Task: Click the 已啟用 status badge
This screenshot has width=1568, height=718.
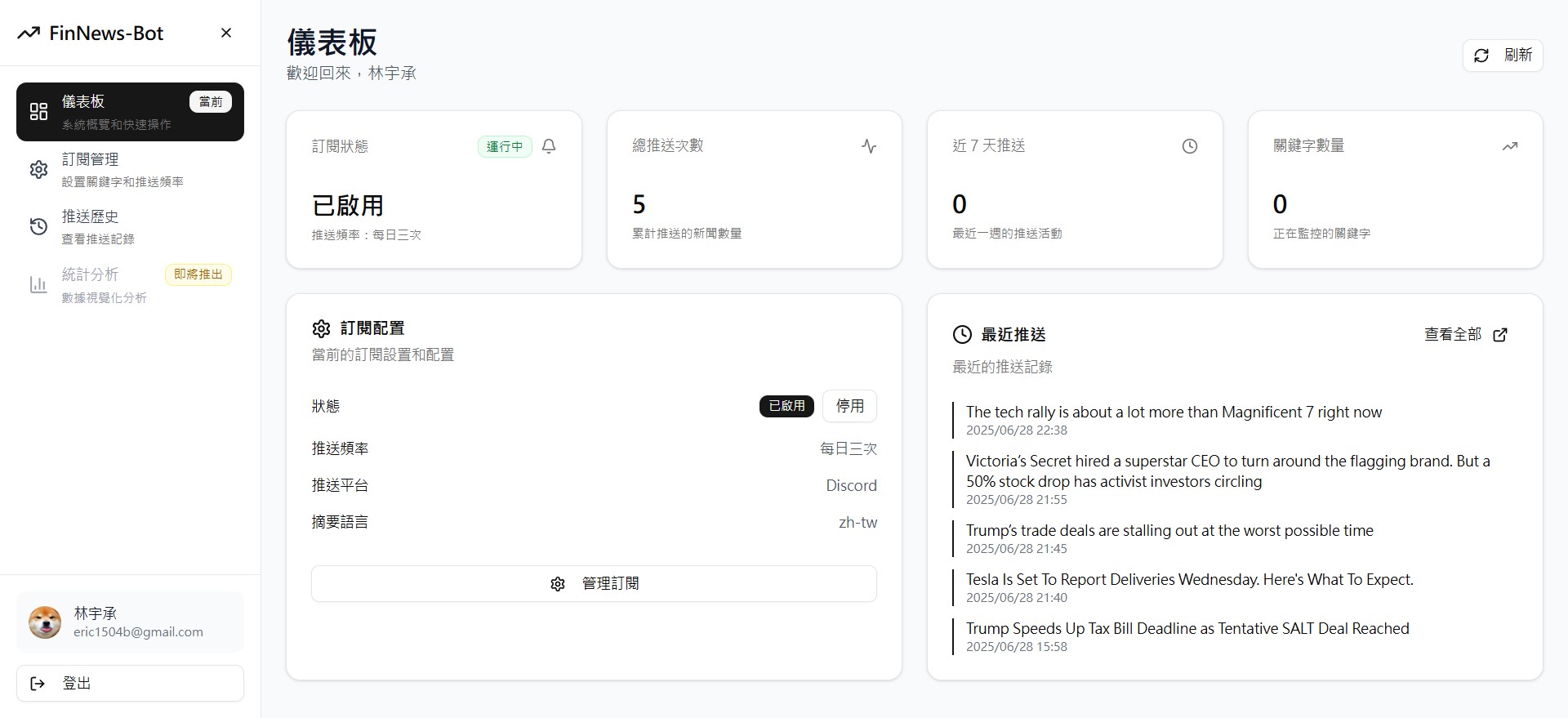Action: 786,406
